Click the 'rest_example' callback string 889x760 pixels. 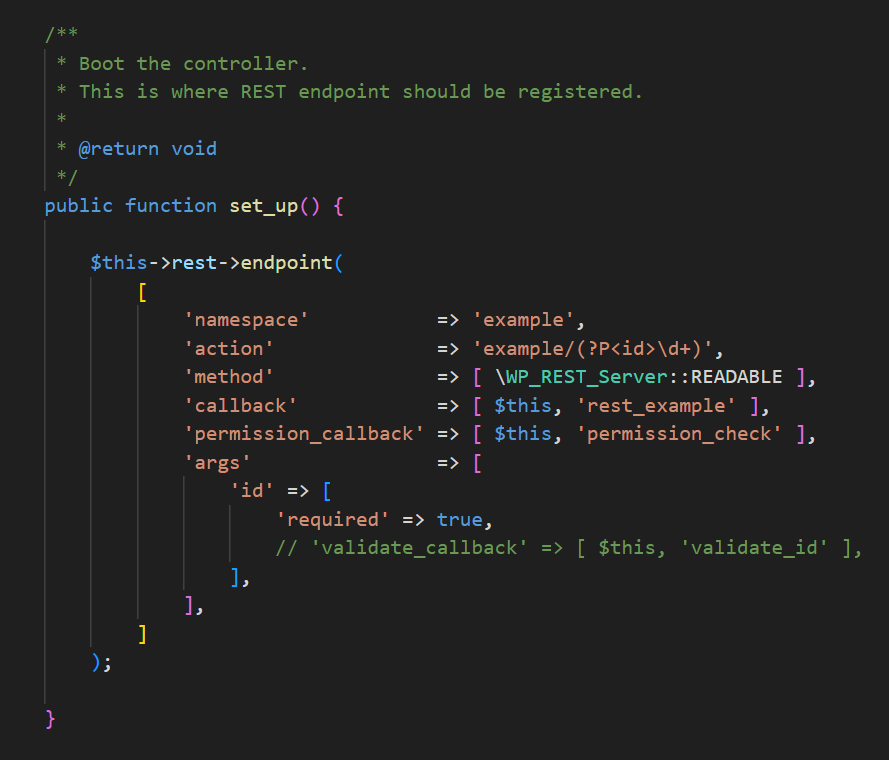pyautogui.click(x=656, y=406)
